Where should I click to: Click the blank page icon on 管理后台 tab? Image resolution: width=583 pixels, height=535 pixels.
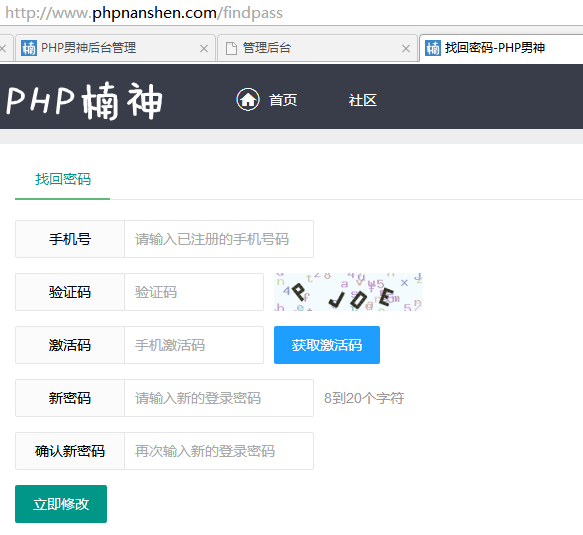[231, 48]
